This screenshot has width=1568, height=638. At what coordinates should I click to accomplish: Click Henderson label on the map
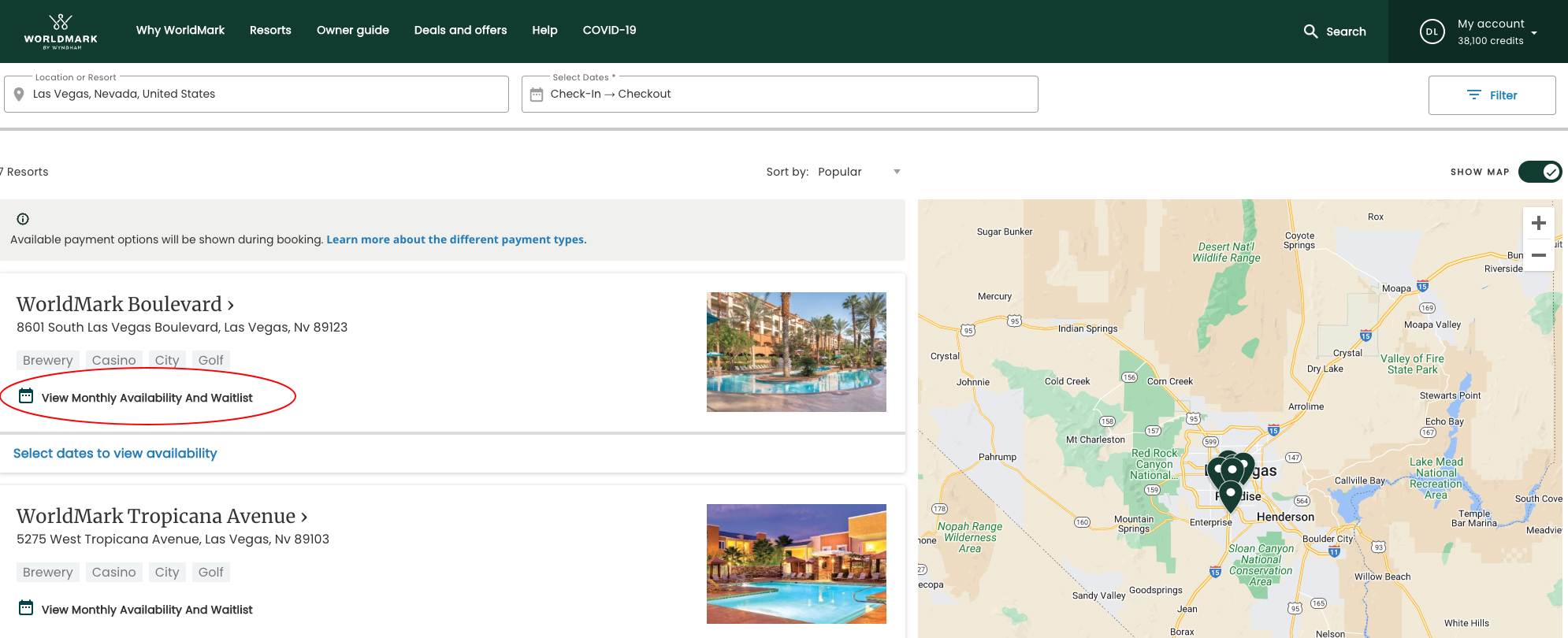point(1285,517)
